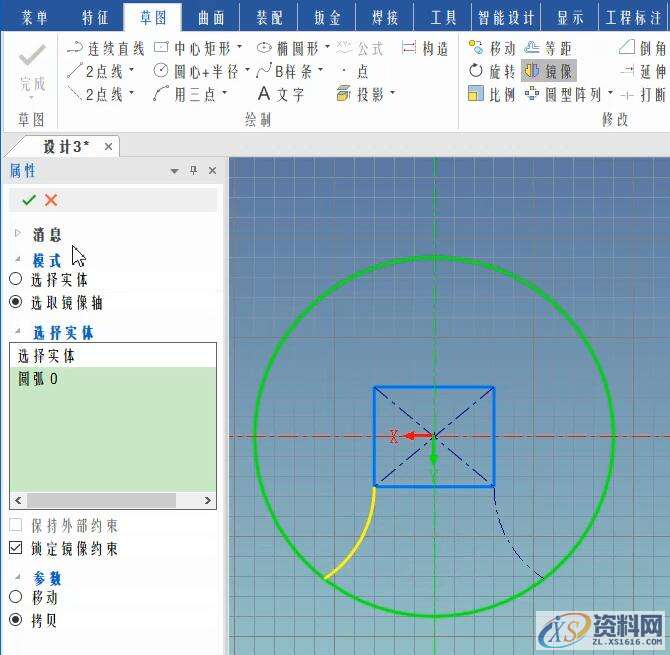
Task: Open the 属性 panel options dropdown arrow
Action: point(174,171)
